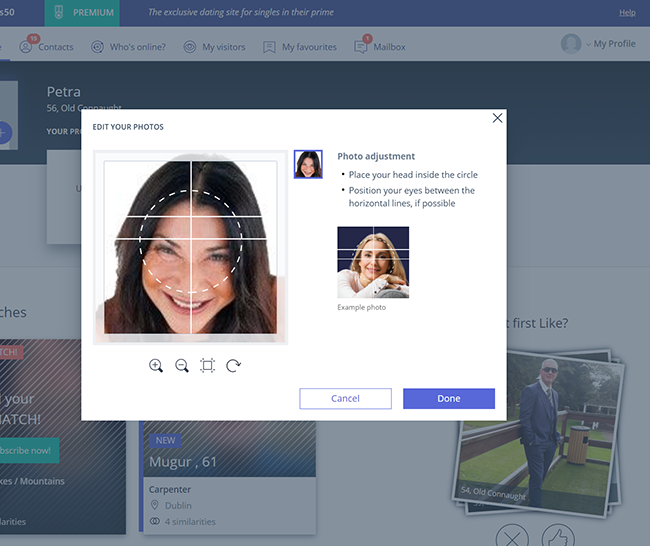Click the Photo adjustment heading

point(376,156)
